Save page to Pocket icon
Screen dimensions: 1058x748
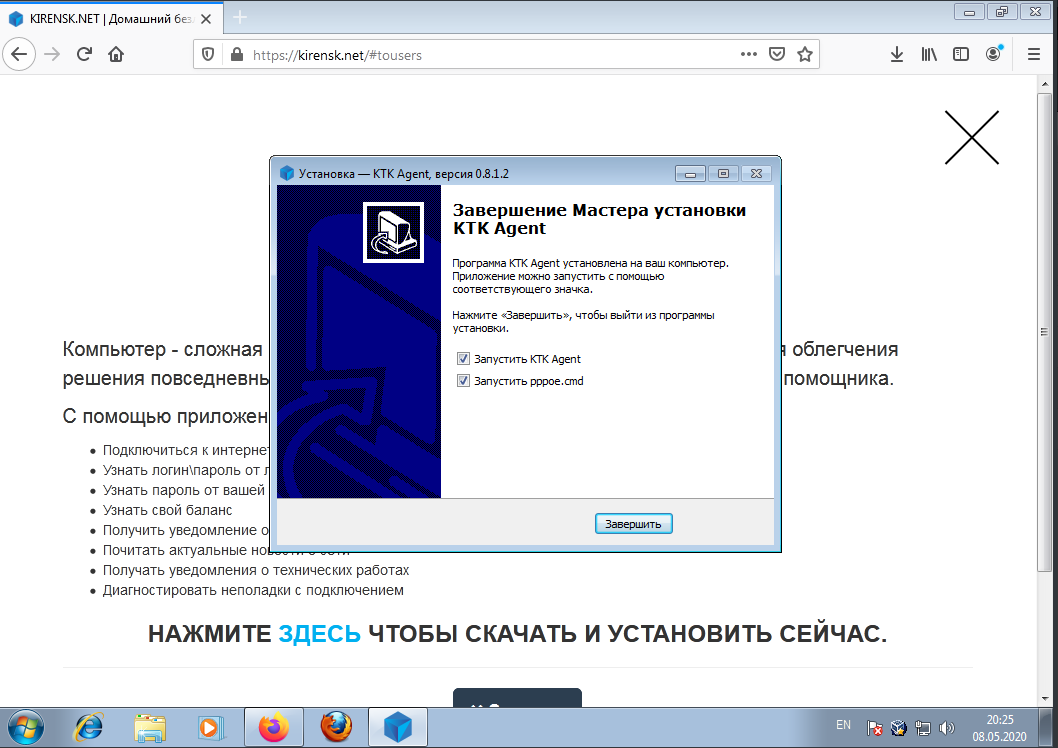tap(777, 55)
